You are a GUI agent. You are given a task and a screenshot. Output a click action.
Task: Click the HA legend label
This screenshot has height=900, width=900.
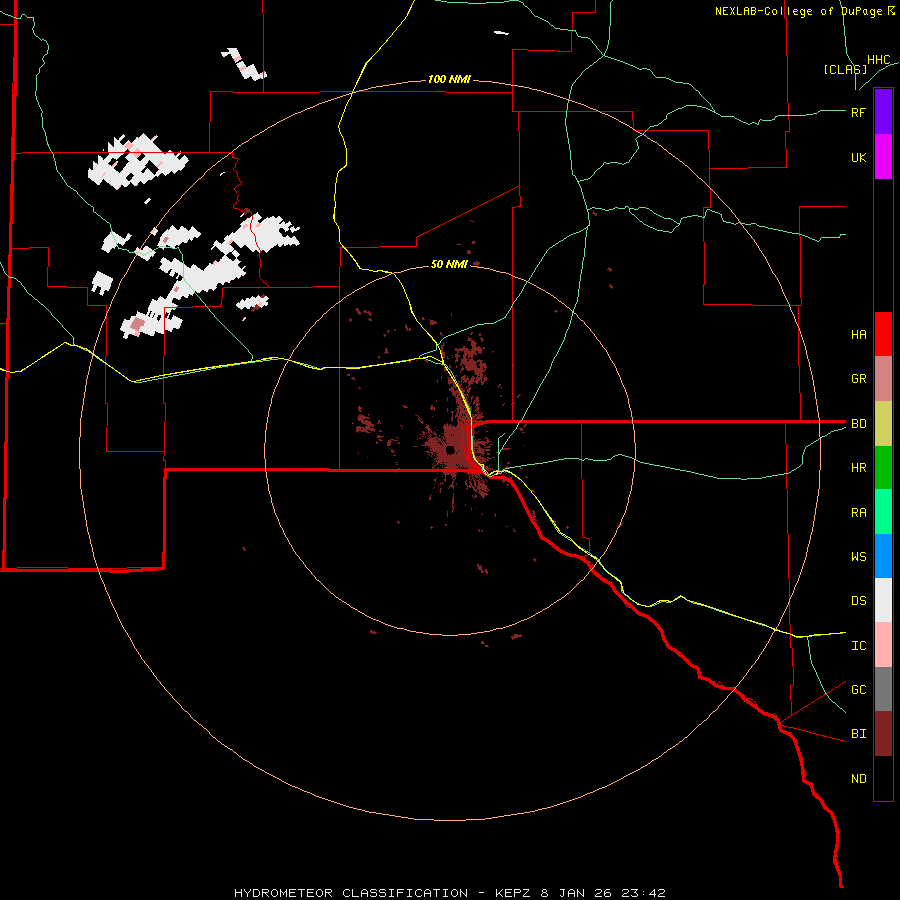click(858, 335)
